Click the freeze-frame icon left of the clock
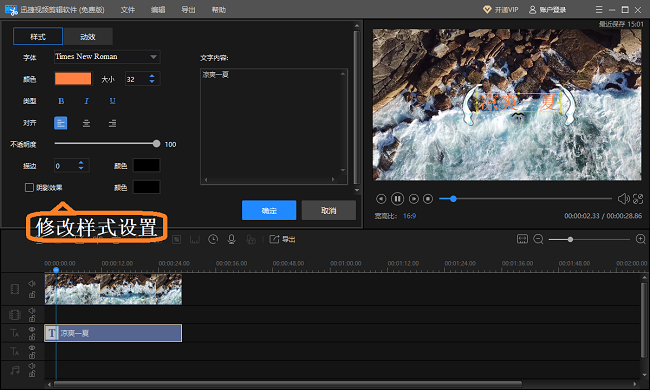The width and height of the screenshot is (650, 390). tap(195, 240)
